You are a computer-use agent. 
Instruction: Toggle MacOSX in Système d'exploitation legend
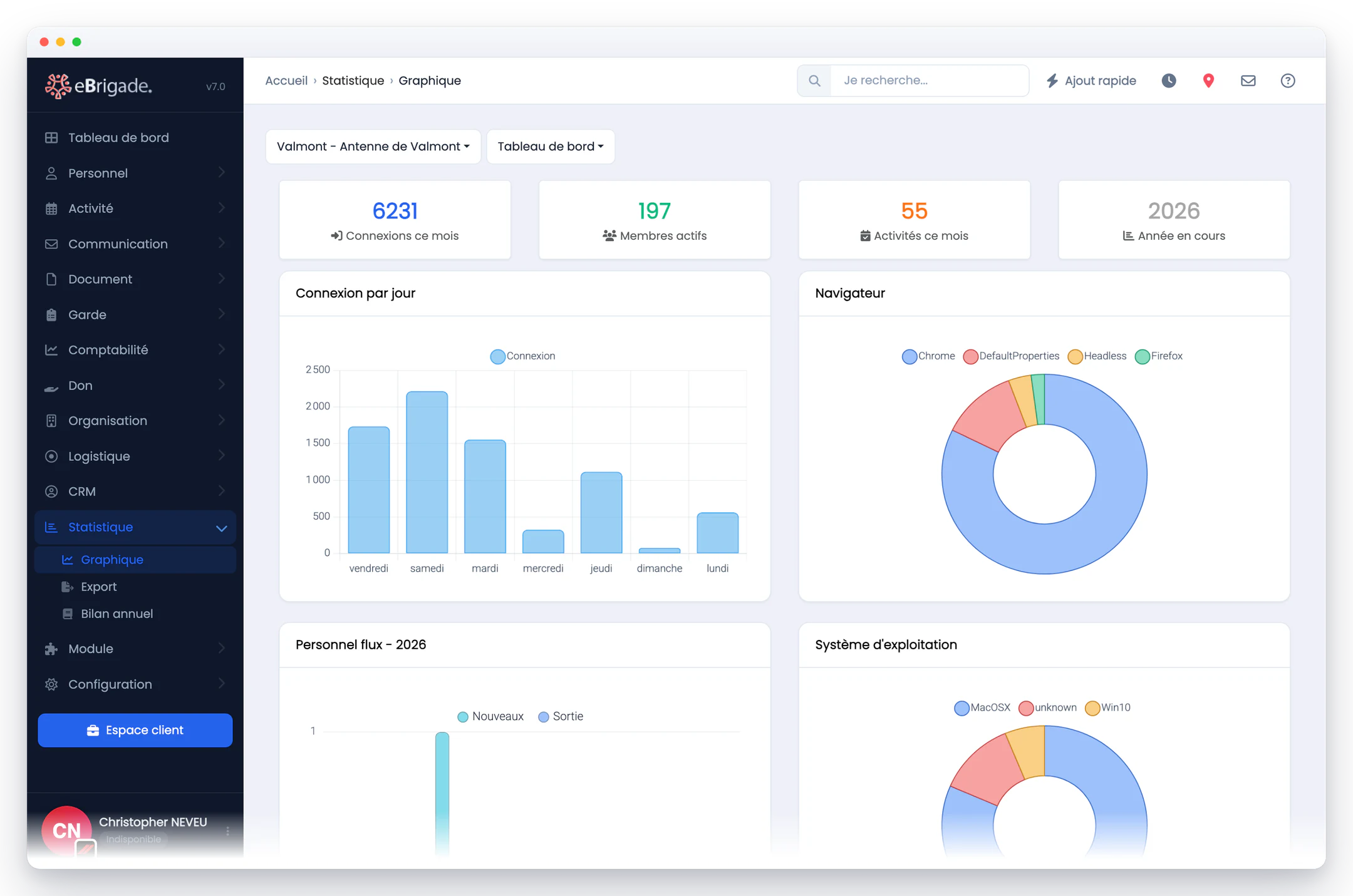[982, 708]
